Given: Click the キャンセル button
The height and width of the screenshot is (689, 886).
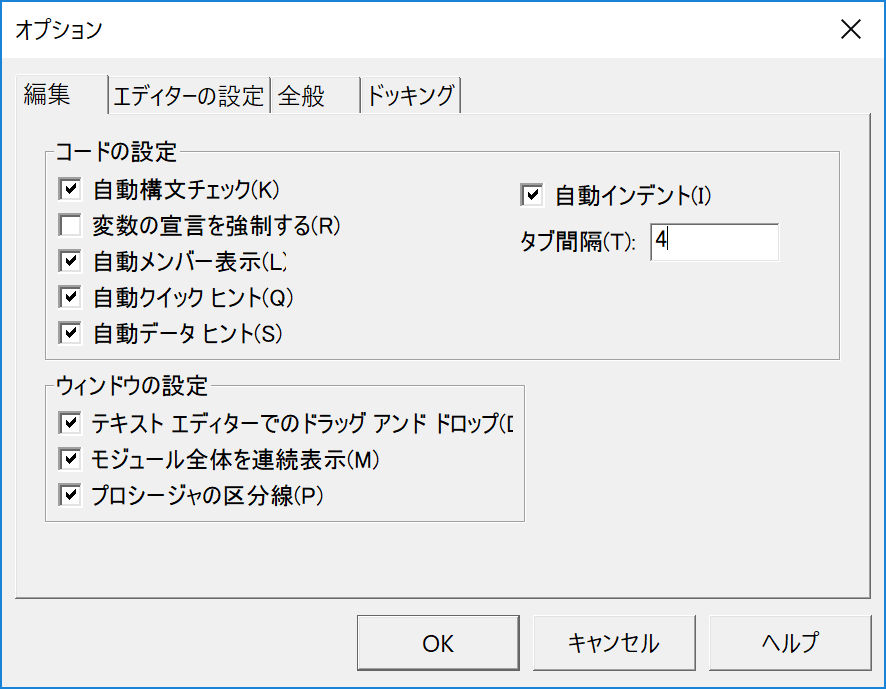Looking at the screenshot, I should pos(613,643).
